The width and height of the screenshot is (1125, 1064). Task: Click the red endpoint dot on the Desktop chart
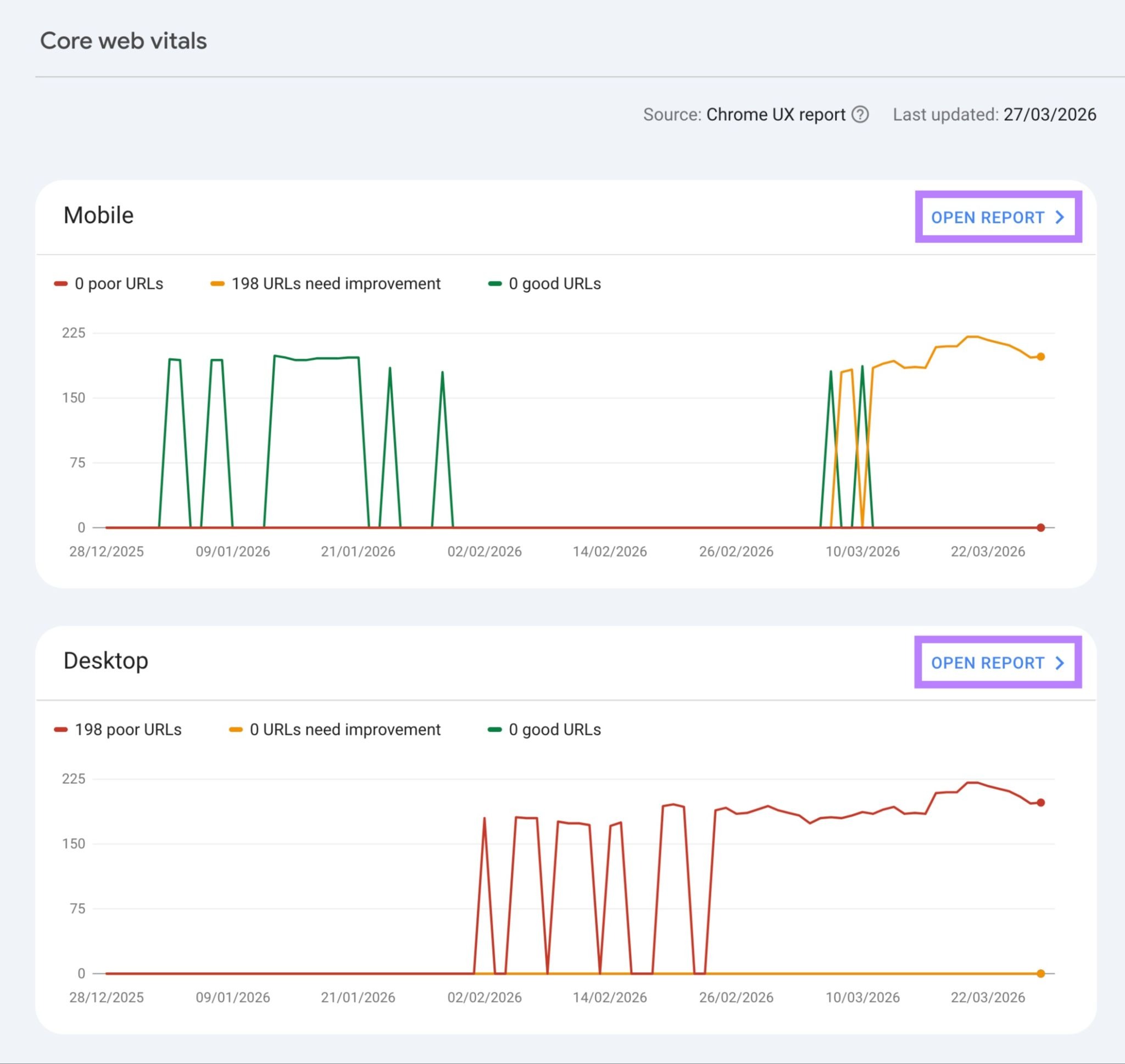click(1040, 801)
